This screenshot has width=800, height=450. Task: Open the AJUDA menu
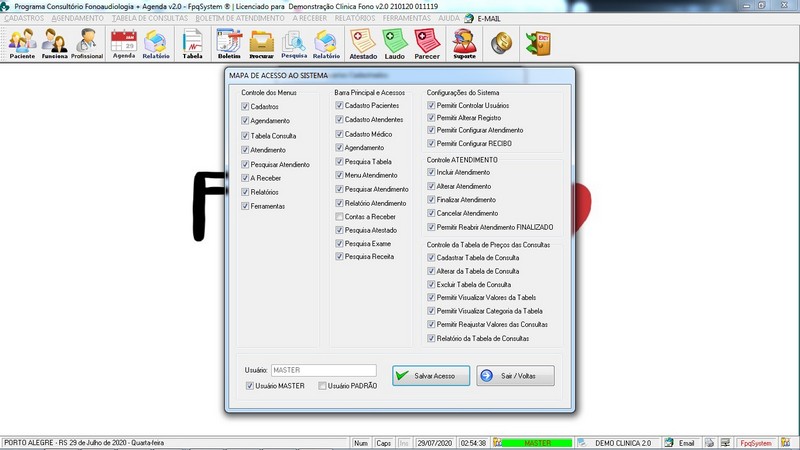[449, 18]
